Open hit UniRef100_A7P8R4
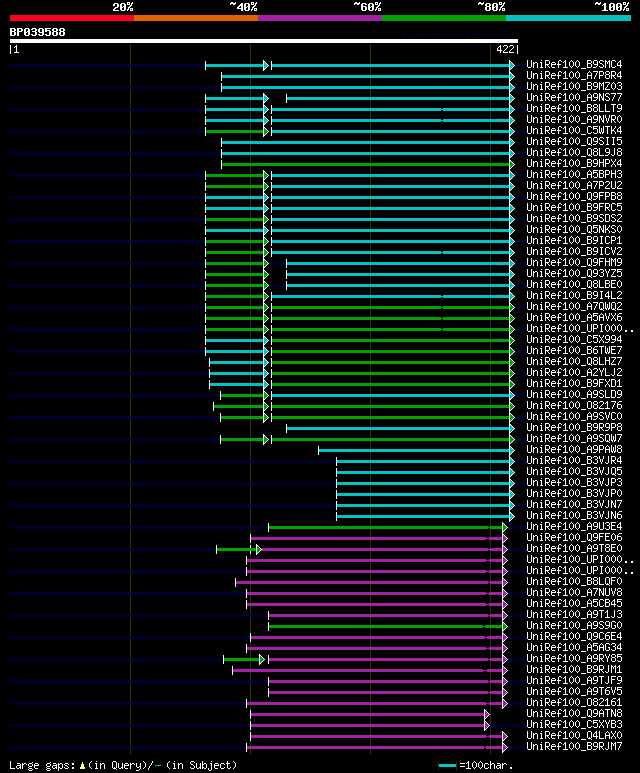This screenshot has width=640, height=773. click(574, 75)
